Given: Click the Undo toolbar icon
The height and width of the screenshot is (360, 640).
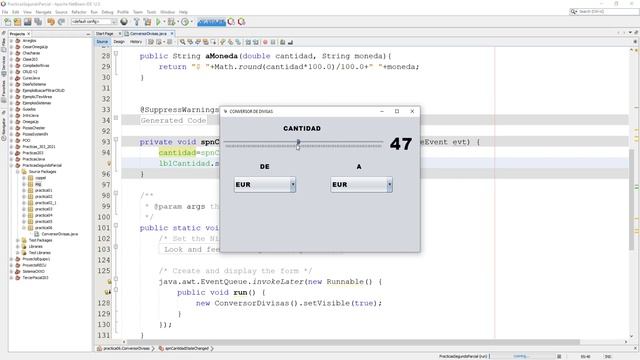Looking at the screenshot, I should tap(51, 22).
